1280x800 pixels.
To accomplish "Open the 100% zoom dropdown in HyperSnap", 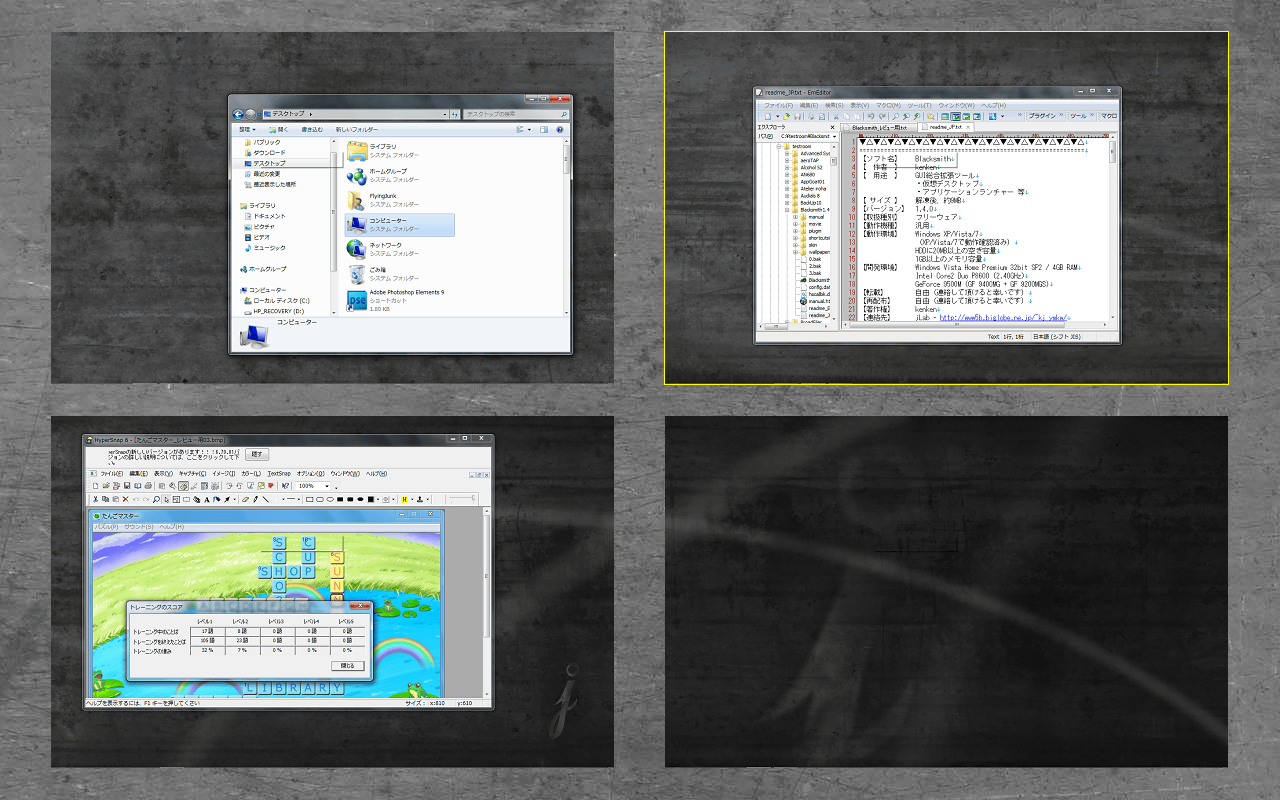I will tap(327, 486).
